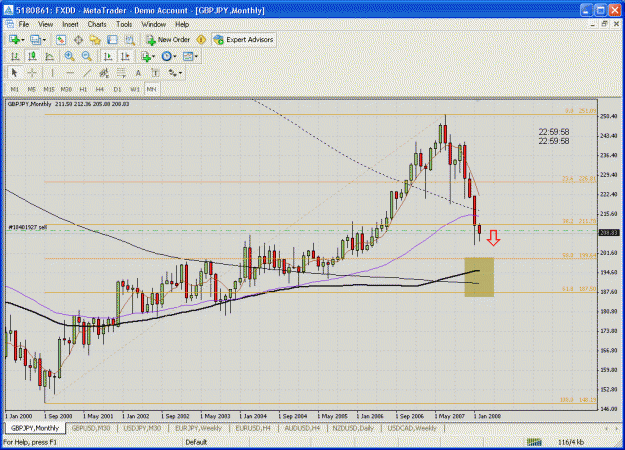This screenshot has width=625, height=450.
Task: Switch chart to bar chart type
Action: pyautogui.click(x=15, y=56)
